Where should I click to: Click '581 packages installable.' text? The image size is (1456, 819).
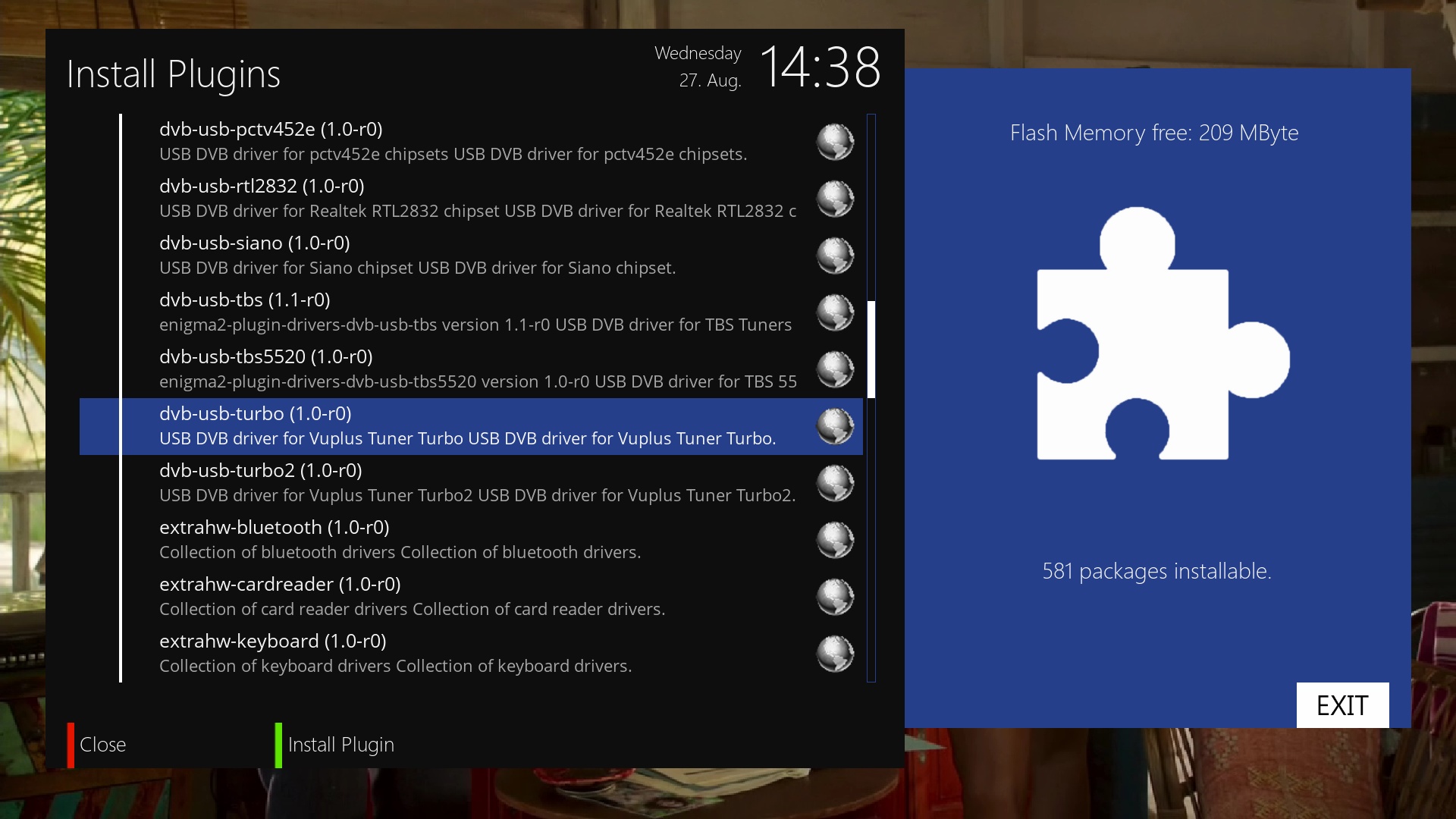(x=1156, y=571)
